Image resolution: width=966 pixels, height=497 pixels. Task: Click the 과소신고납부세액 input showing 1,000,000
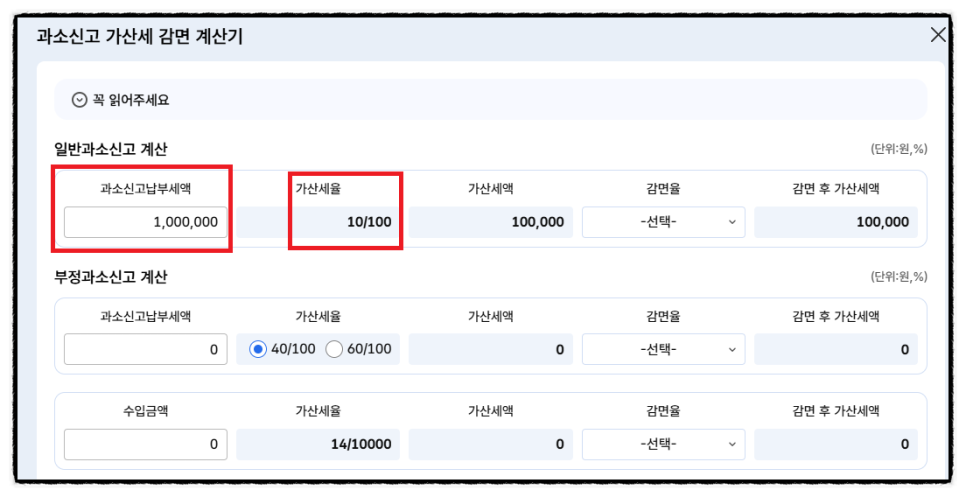click(x=145, y=222)
